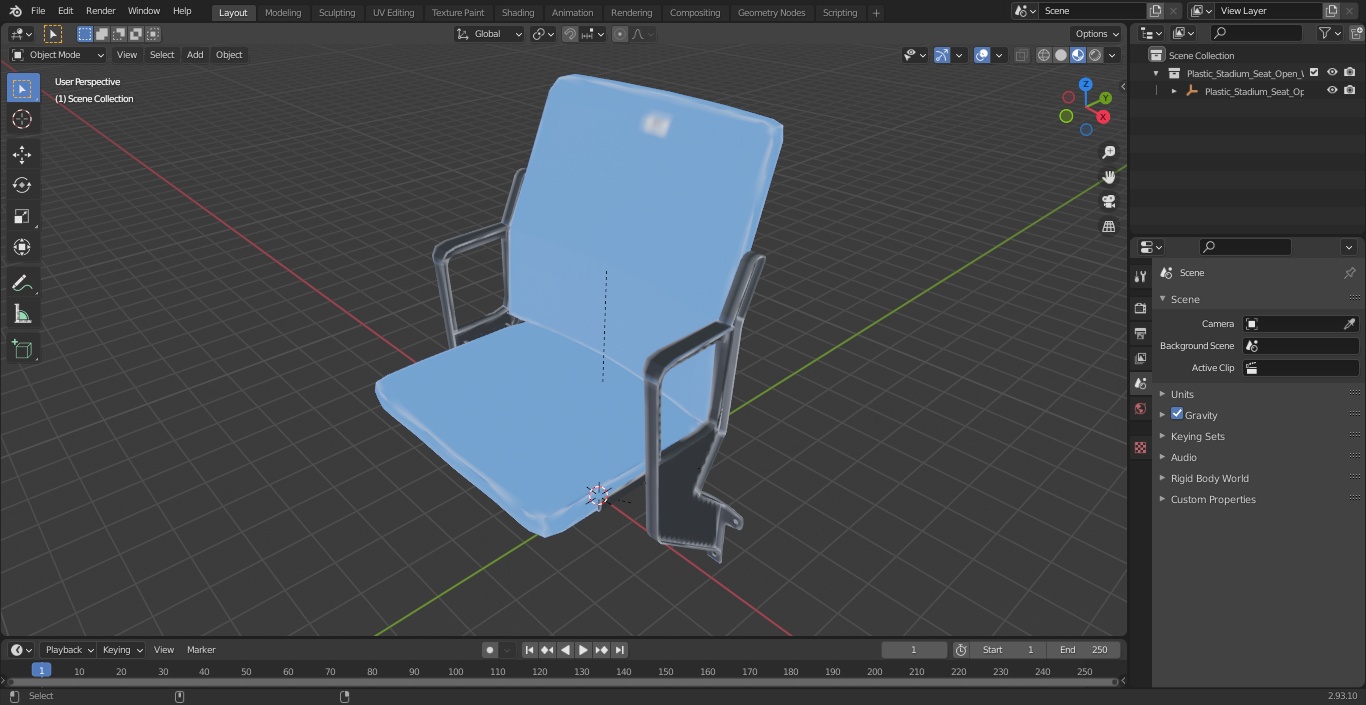This screenshot has width=1366, height=705.
Task: Toggle collection exclude checkbox in outliner
Action: 1314,73
